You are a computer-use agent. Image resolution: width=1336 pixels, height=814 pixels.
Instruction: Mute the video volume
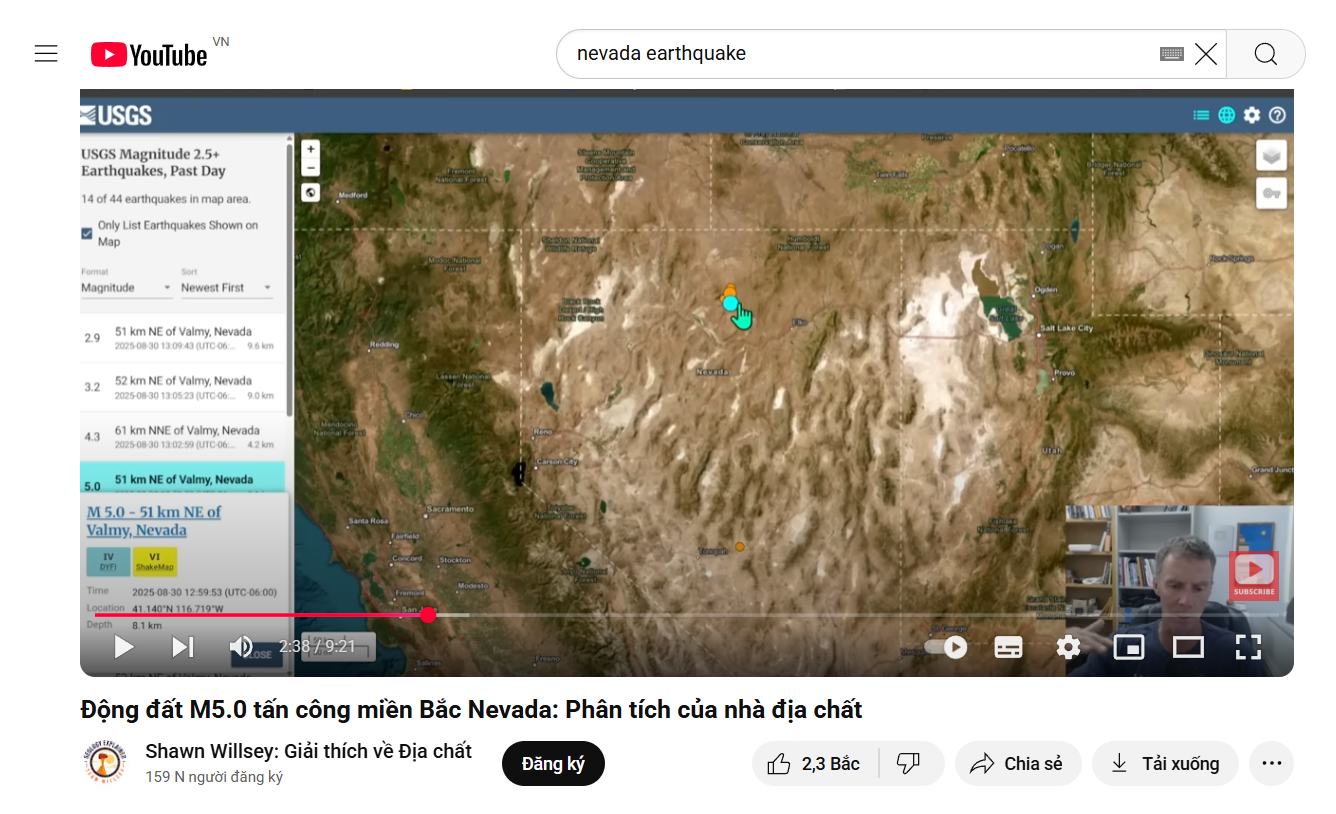(x=241, y=647)
